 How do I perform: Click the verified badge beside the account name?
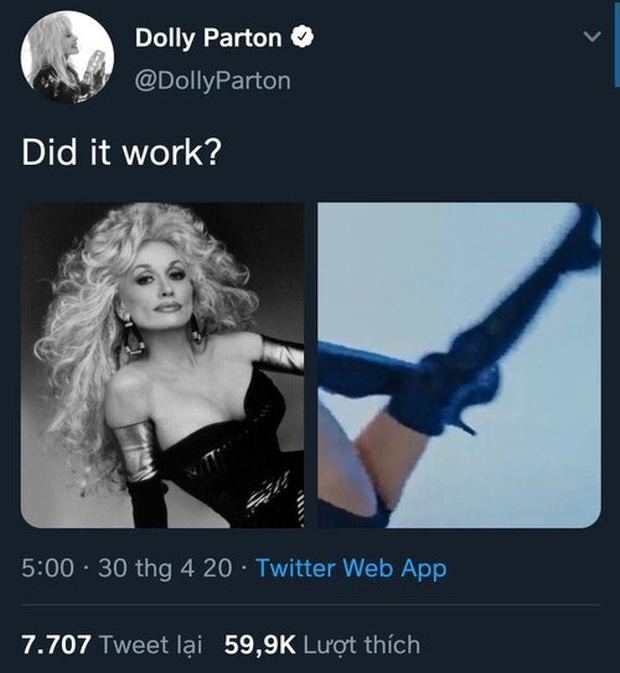point(302,37)
